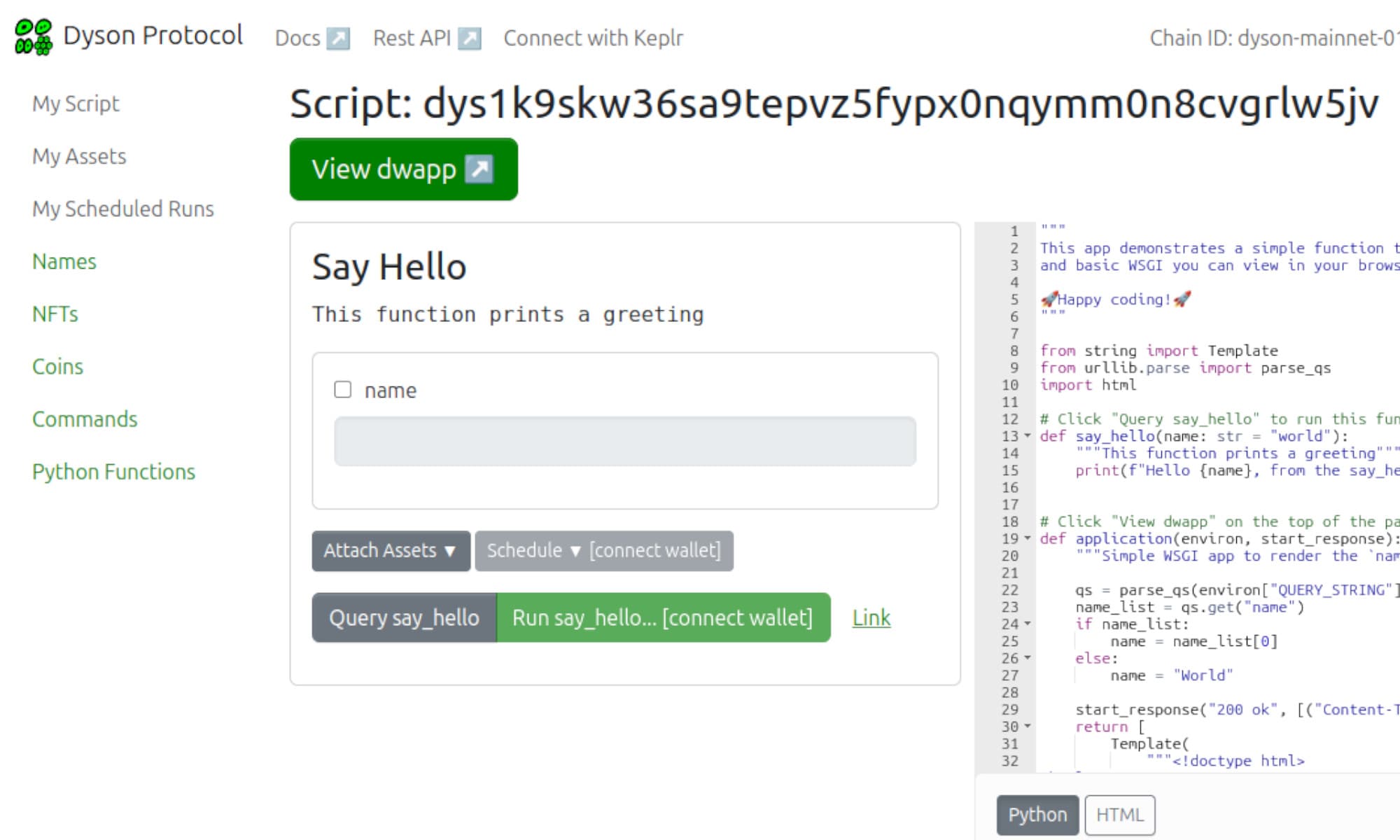Open the Schedule dropdown button
This screenshot has width=1400, height=840.
pyautogui.click(x=604, y=551)
